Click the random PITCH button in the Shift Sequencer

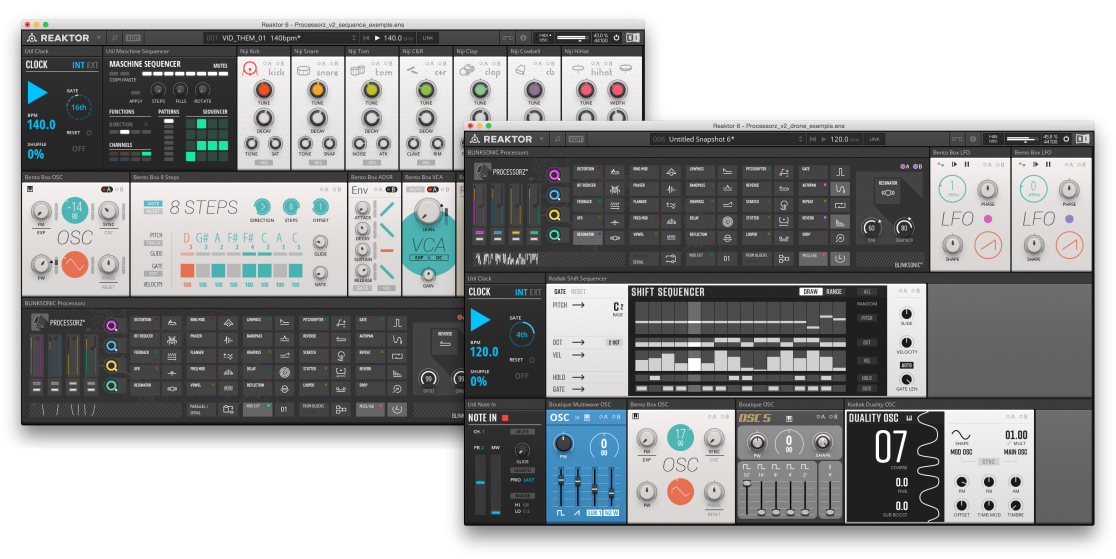(867, 318)
